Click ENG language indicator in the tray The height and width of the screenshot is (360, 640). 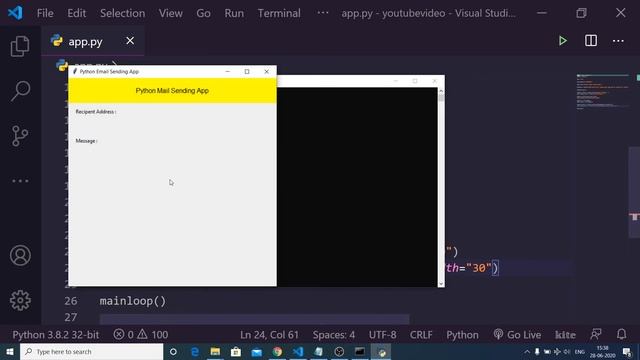[580, 352]
